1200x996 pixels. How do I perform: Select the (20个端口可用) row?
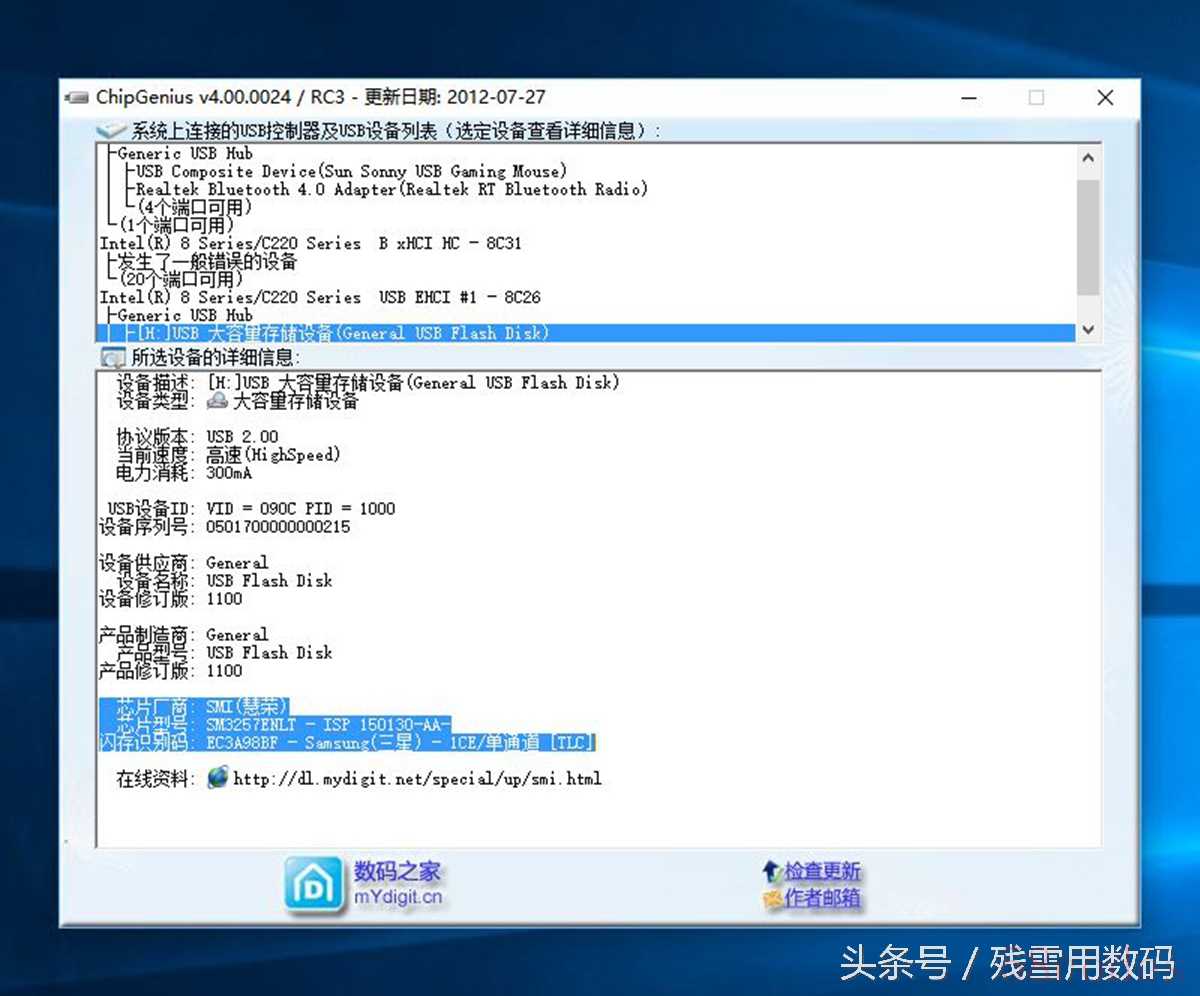pyautogui.click(x=180, y=279)
